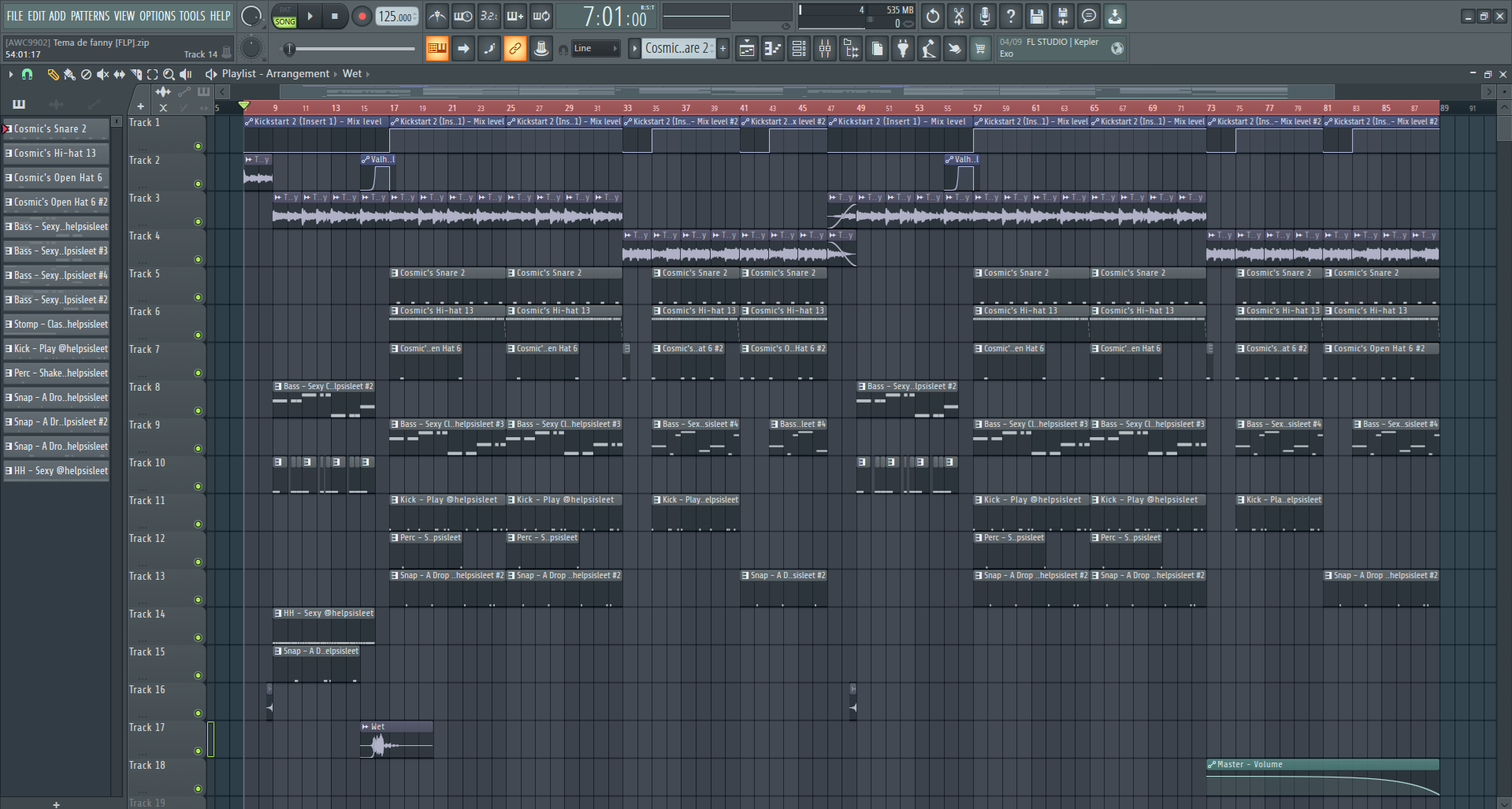
Task: Toggle the 3-2-1 countdown before recording
Action: tap(489, 16)
